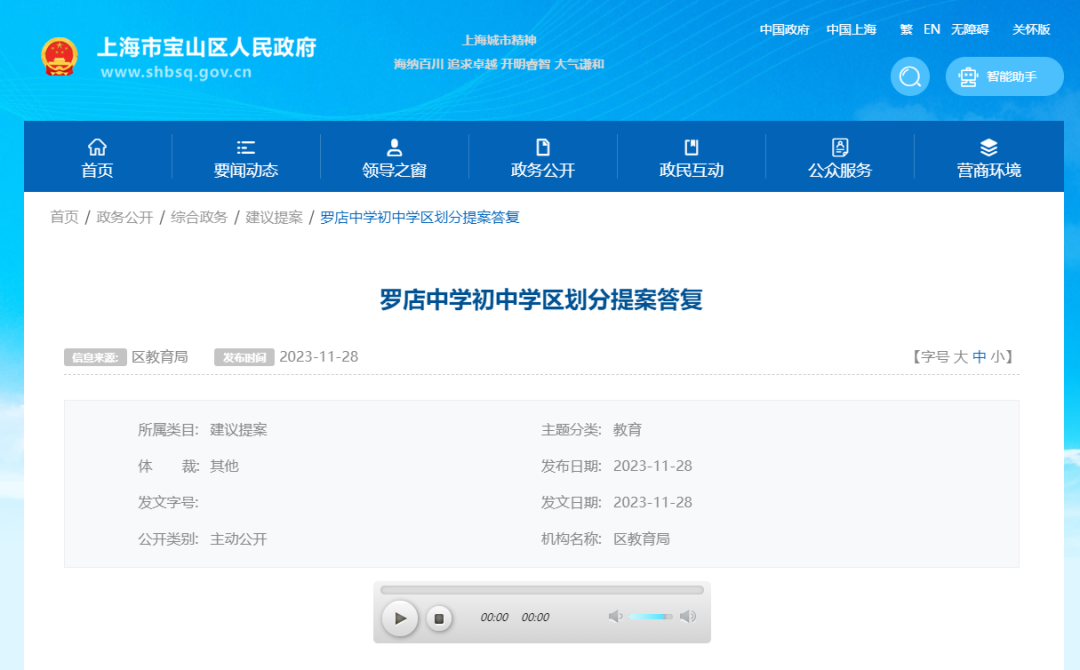Click the 发文日期 value 2023-11-28
The width and height of the screenshot is (1080, 670).
tap(652, 503)
